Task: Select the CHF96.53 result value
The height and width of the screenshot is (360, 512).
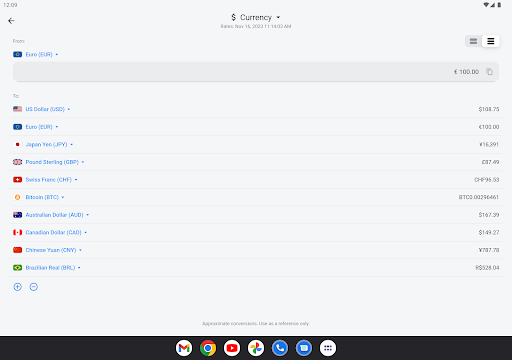Action: [487, 180]
